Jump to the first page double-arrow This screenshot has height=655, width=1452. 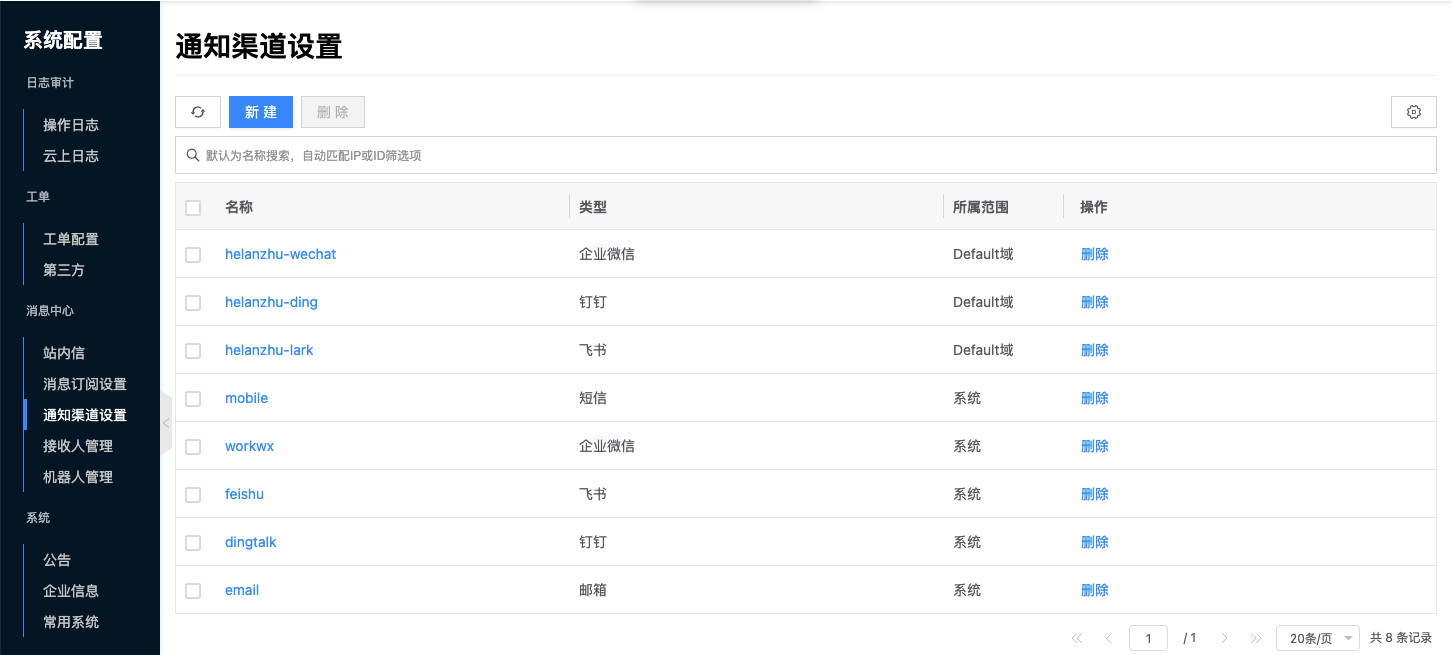[x=1077, y=638]
